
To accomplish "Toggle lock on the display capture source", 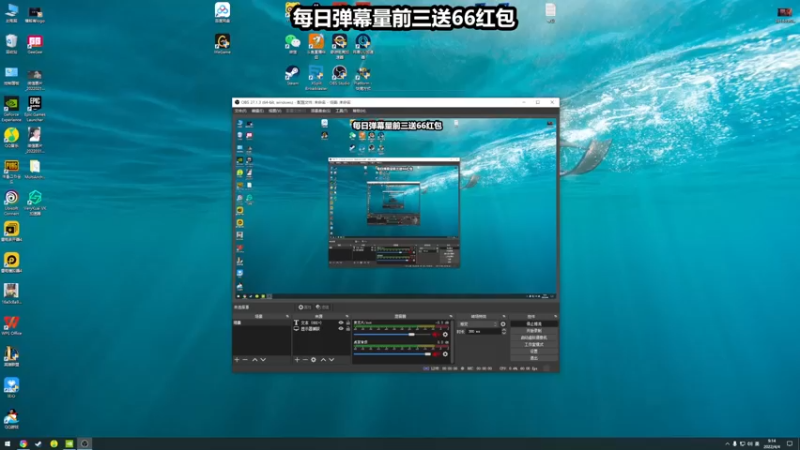I will pos(348,329).
